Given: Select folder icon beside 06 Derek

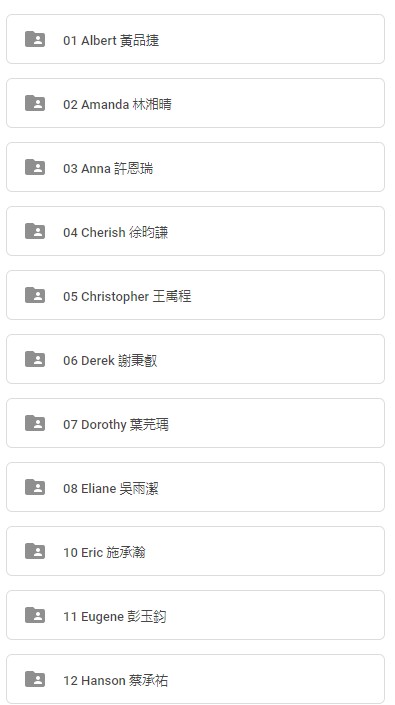Looking at the screenshot, I should click(35, 359).
